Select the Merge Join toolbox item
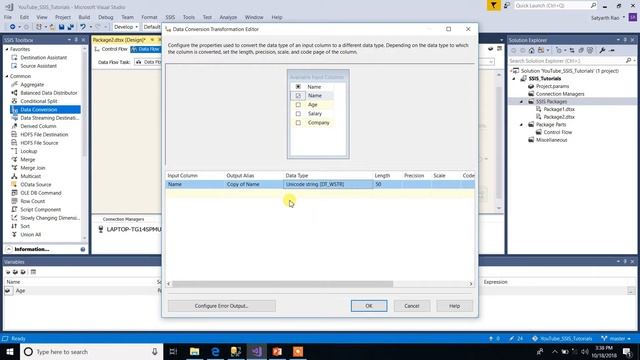The width and height of the screenshot is (640, 360). tap(33, 168)
